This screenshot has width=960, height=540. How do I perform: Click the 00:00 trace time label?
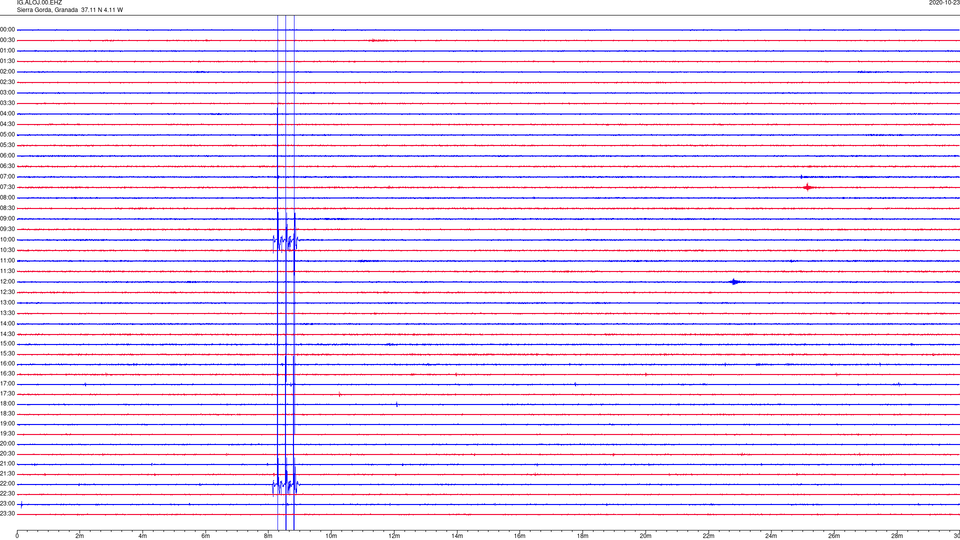click(x=7, y=29)
